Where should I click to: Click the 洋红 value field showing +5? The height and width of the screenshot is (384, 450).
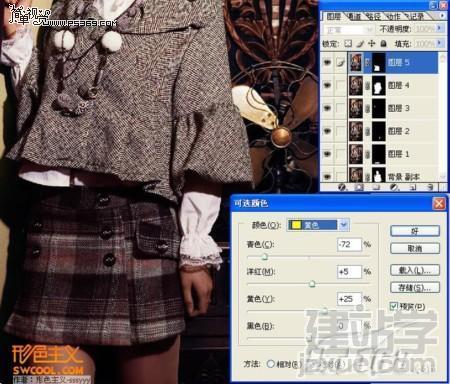(x=349, y=272)
